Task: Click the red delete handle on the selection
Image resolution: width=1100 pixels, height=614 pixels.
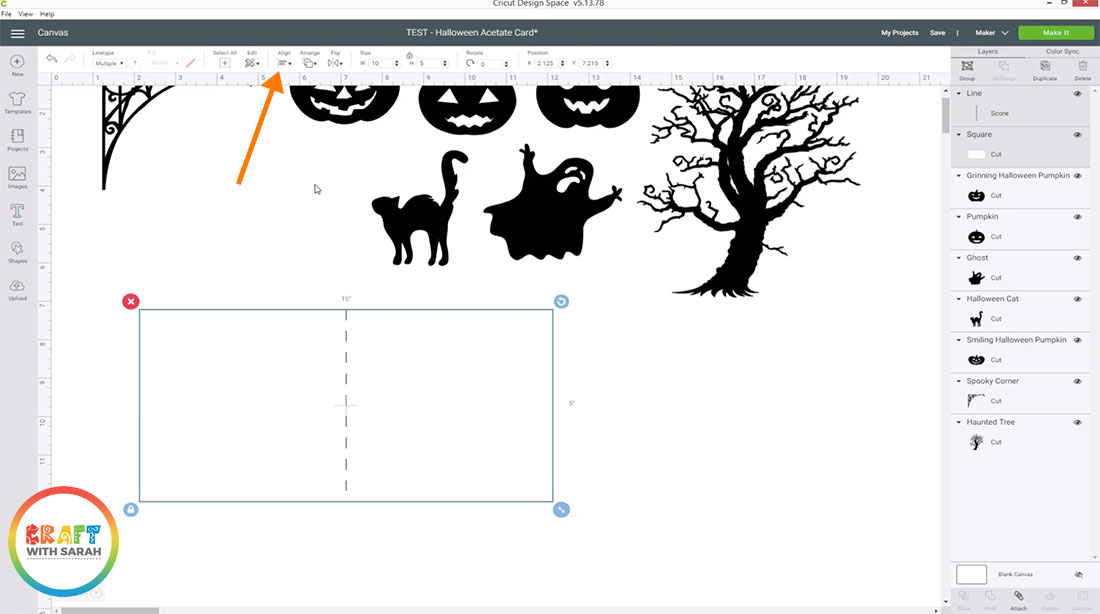Action: pyautogui.click(x=131, y=301)
